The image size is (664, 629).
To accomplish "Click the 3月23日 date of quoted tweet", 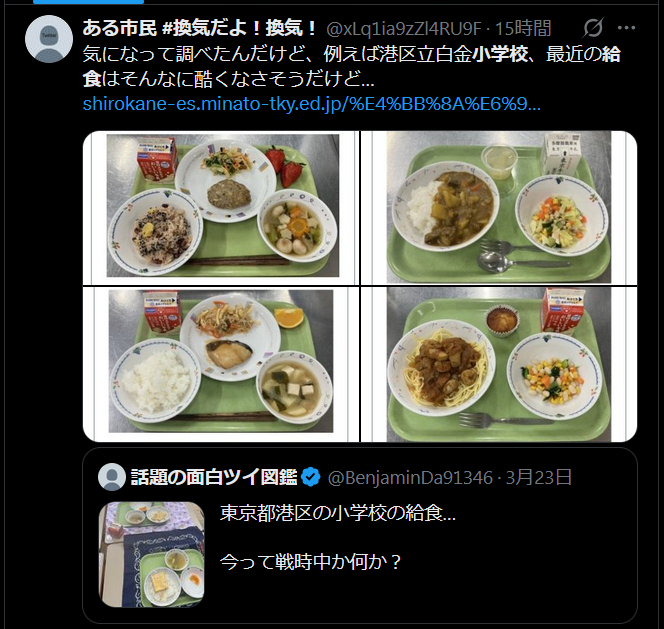I will tap(539, 477).
